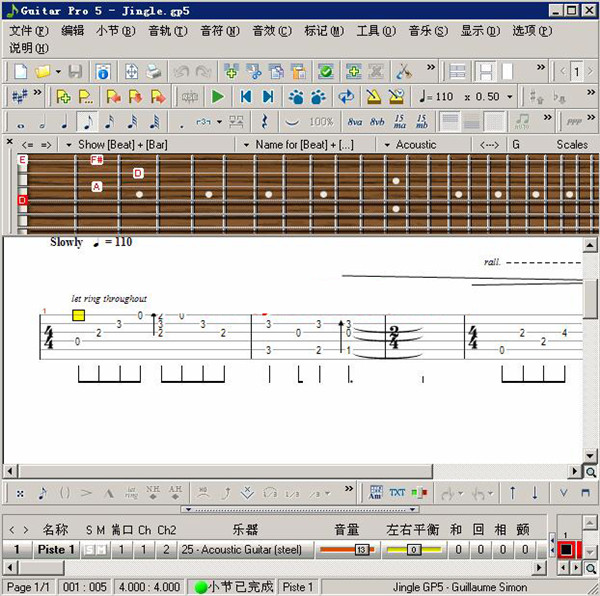The height and width of the screenshot is (596, 600).
Task: Click the printer icon in toolbar
Action: pyautogui.click(x=153, y=71)
